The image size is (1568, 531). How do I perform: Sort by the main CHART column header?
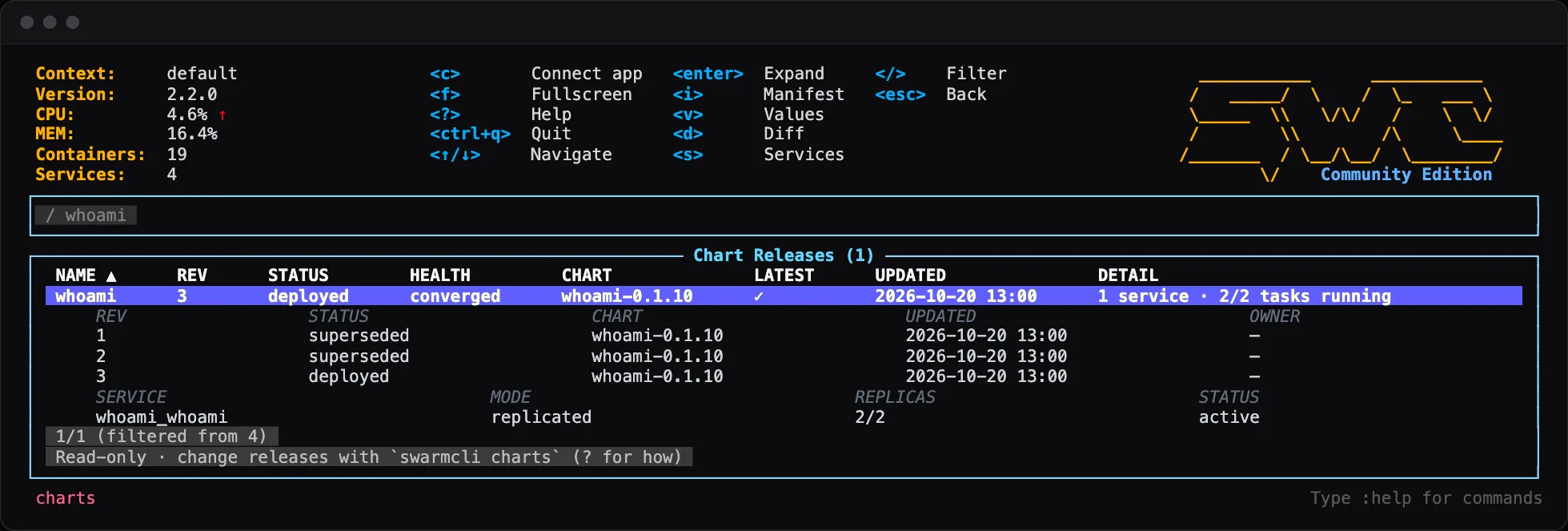tap(587, 276)
